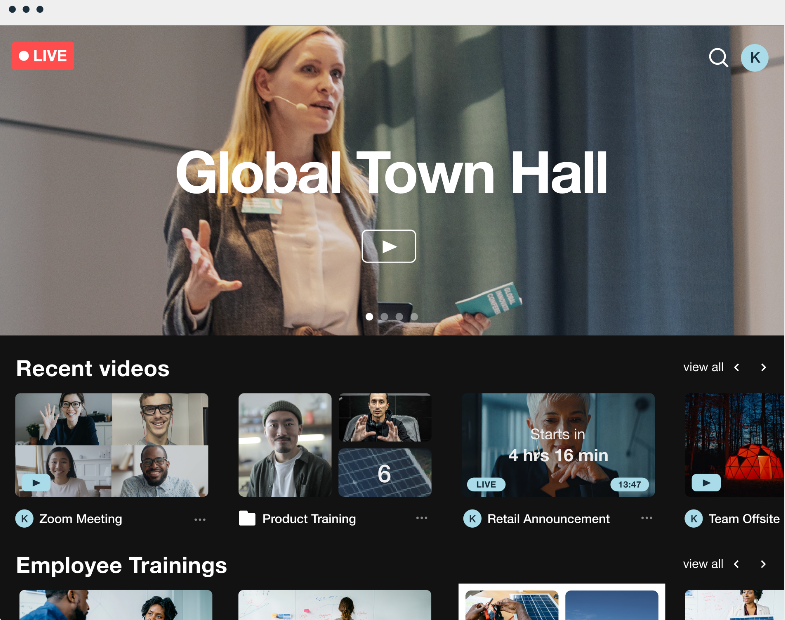The image size is (785, 620).
Task: Select the first carousel dot indicator
Action: [369, 317]
